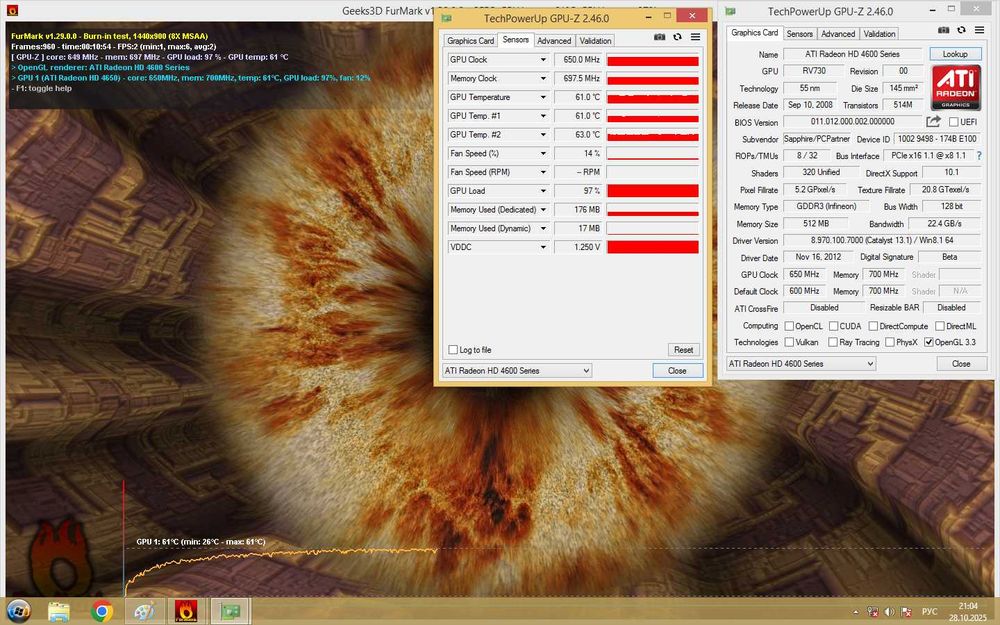Click camera icon in Graphics Card window
Screen dimensions: 1000x625
tap(943, 30)
